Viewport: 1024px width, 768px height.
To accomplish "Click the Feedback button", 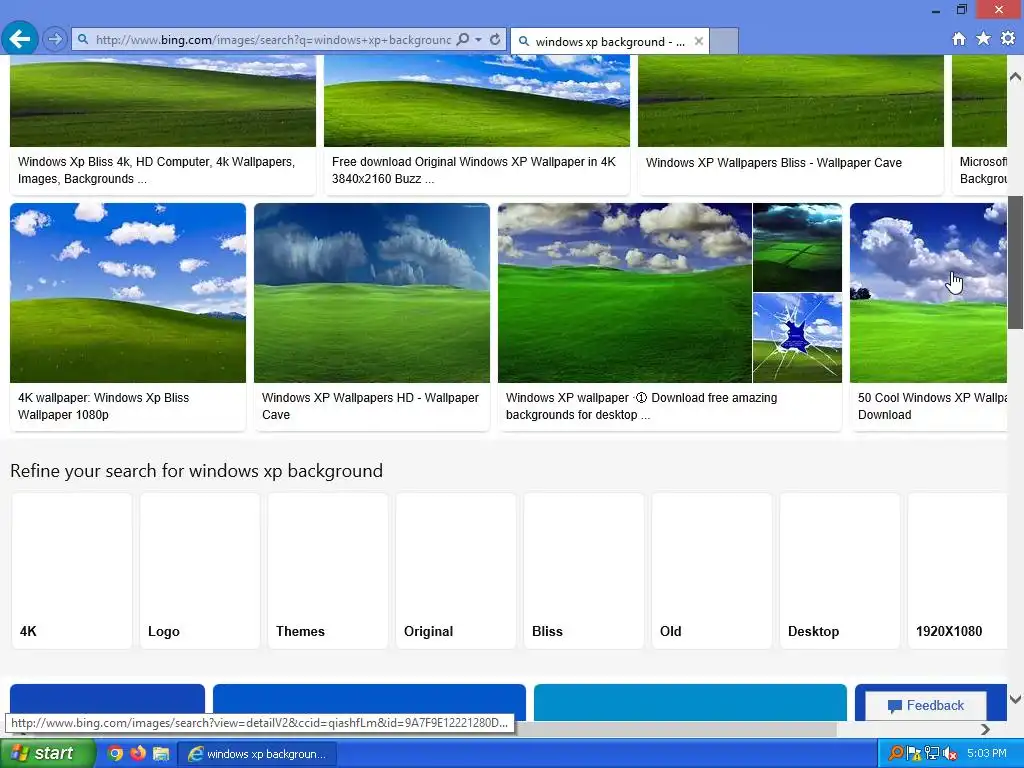I will tap(926, 705).
